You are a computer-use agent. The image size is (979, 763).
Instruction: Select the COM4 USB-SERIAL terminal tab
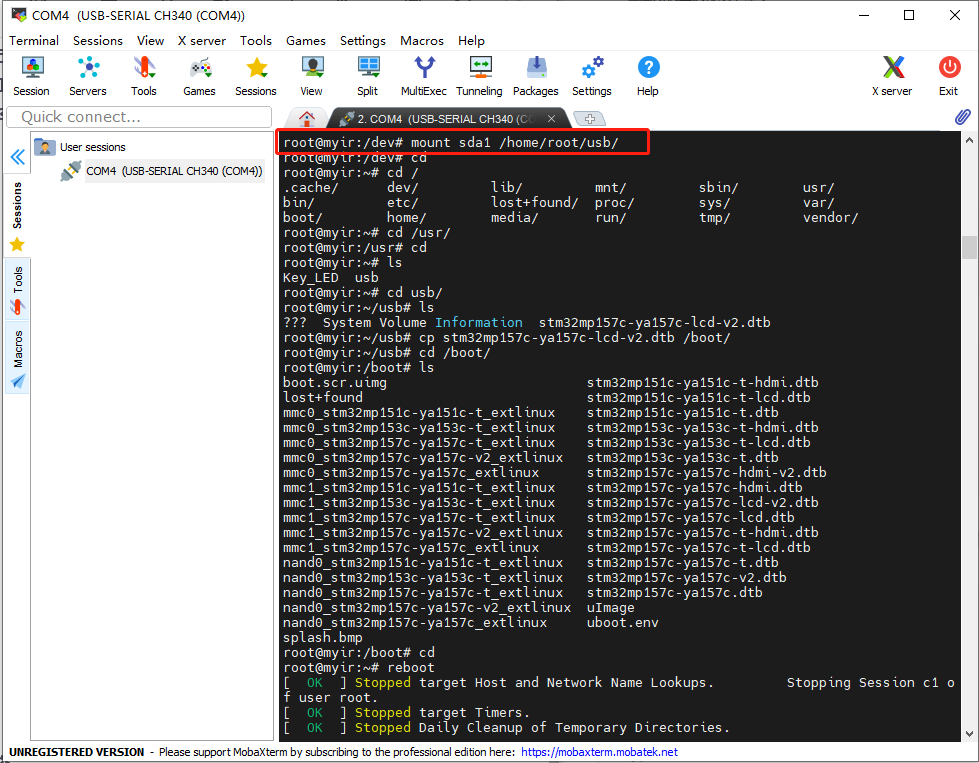[x=445, y=119]
